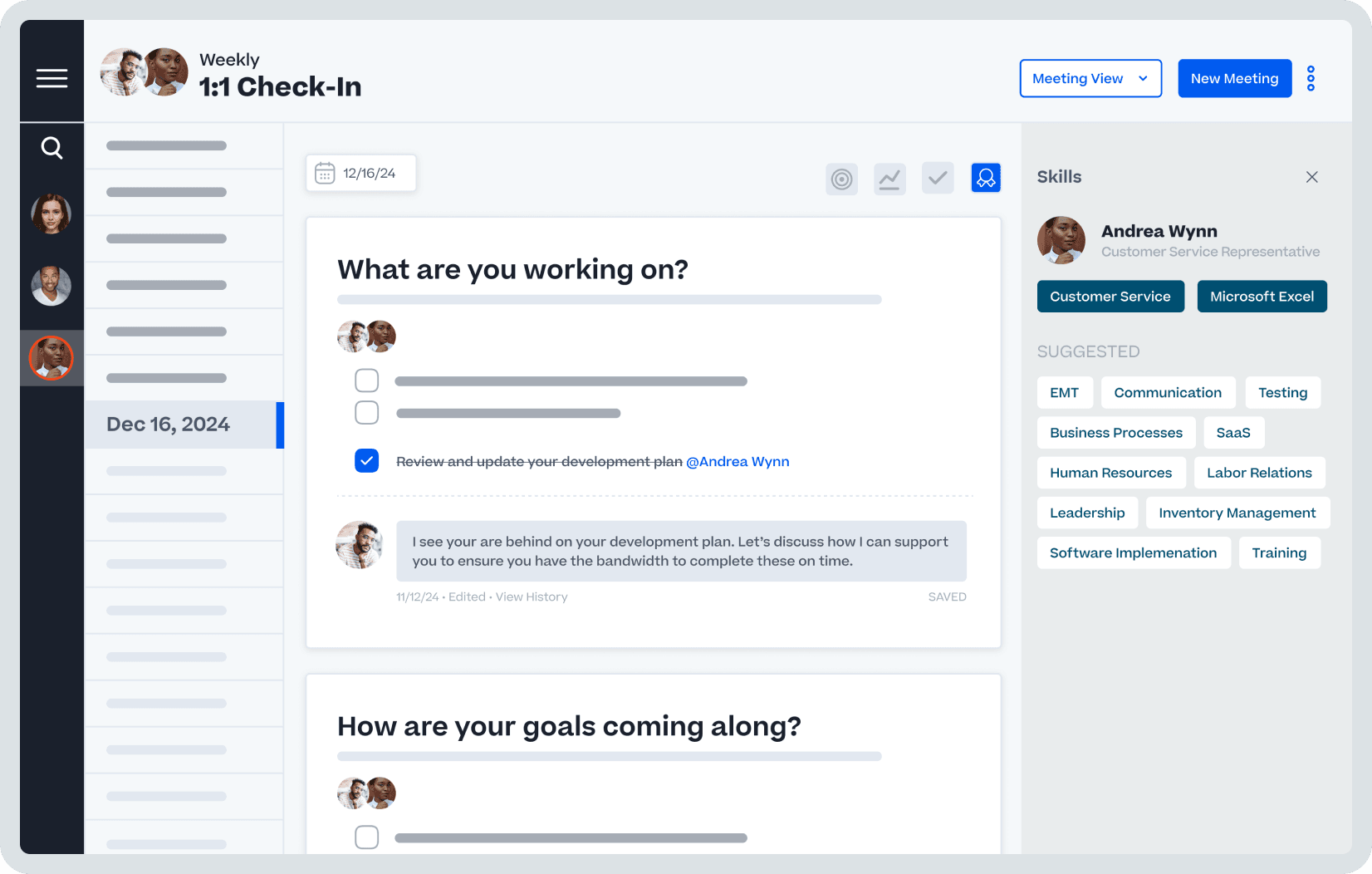
Task: Select Andrea Wynn's avatar in sidebar
Action: [x=51, y=358]
